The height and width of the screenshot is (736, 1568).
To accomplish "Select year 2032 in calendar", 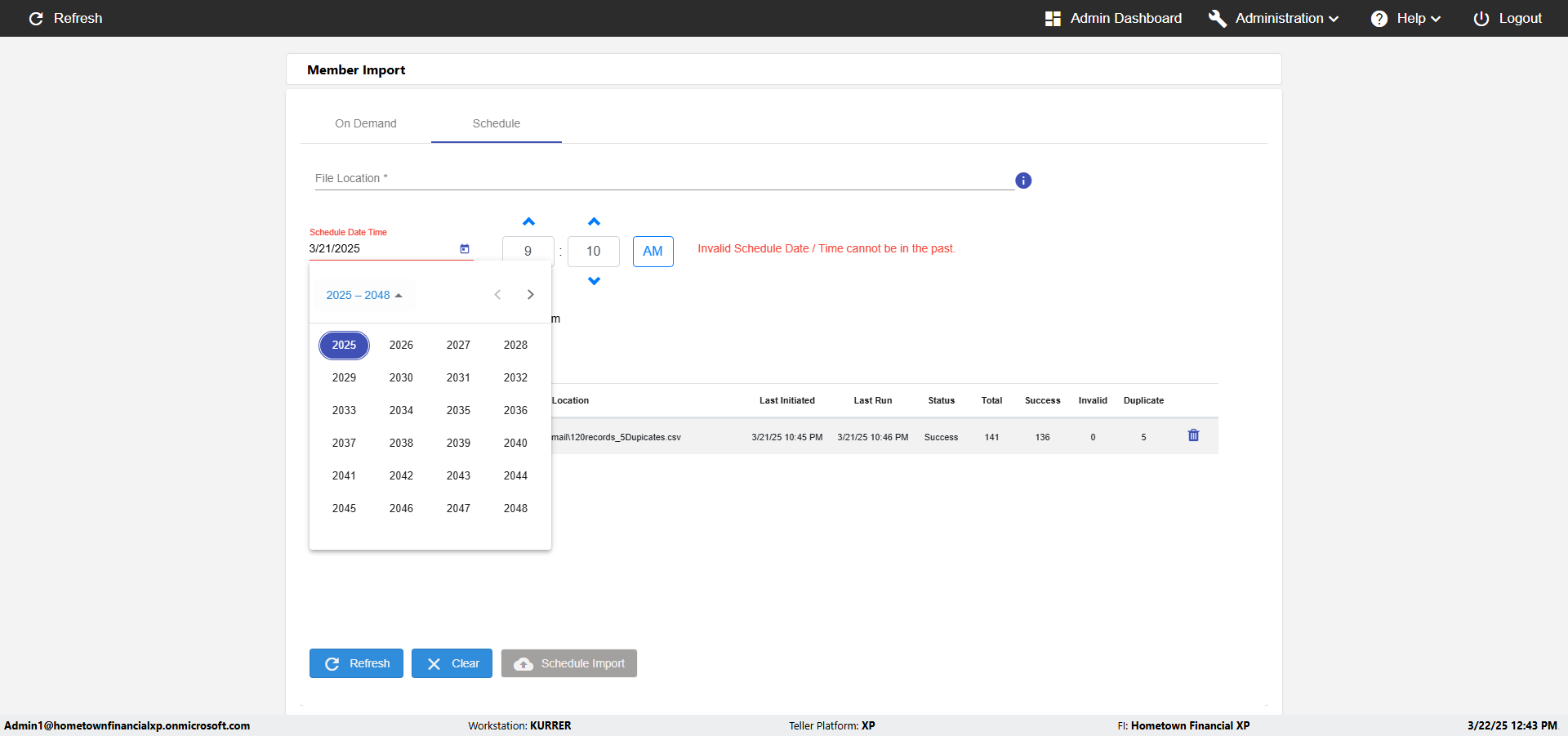I will [515, 377].
